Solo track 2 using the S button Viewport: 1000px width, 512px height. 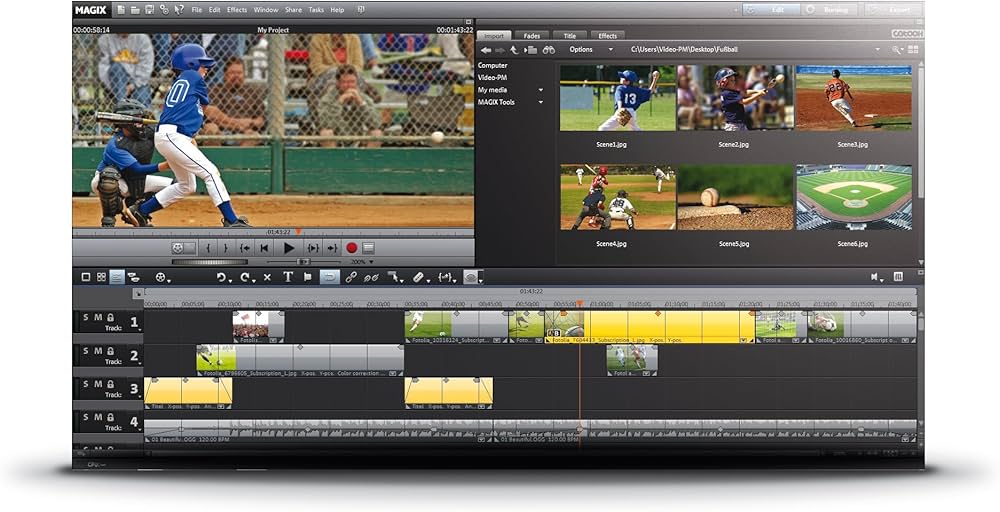[86, 351]
